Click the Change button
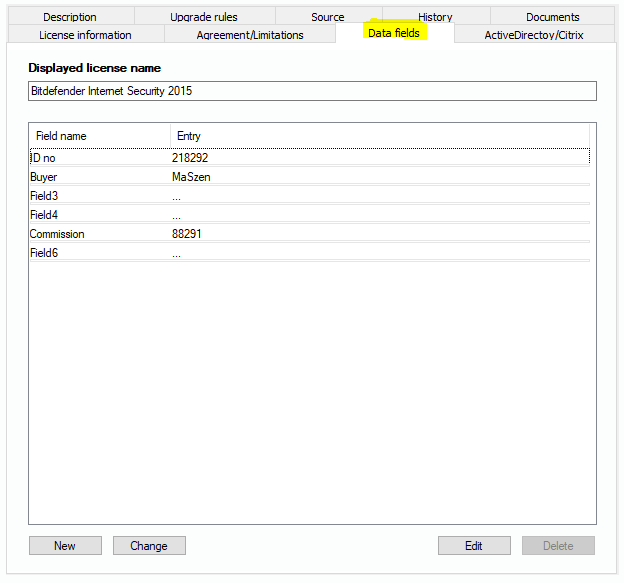Image resolution: width=624 pixels, height=583 pixels. click(x=149, y=546)
